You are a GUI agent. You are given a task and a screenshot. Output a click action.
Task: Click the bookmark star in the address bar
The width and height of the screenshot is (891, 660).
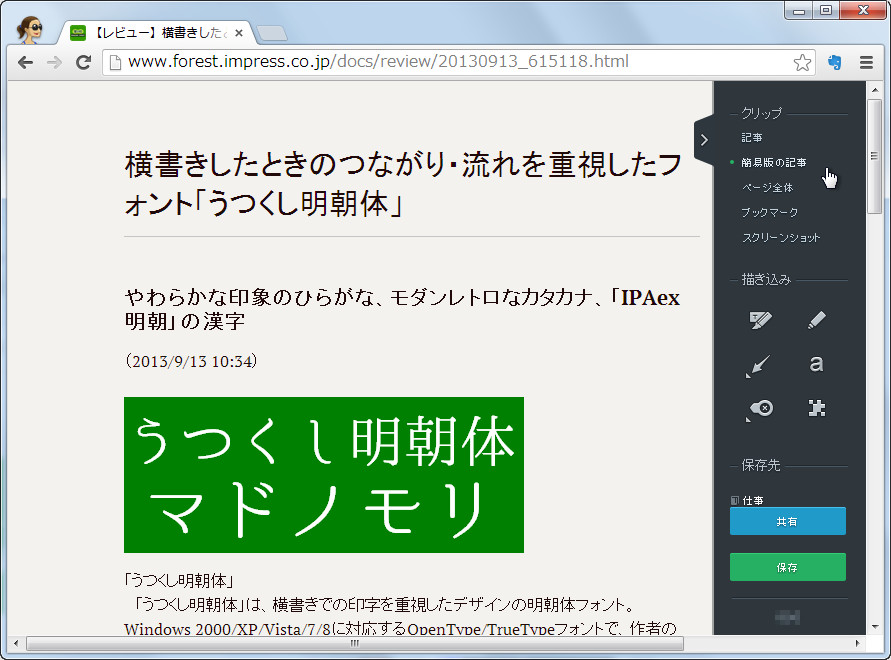[x=803, y=62]
